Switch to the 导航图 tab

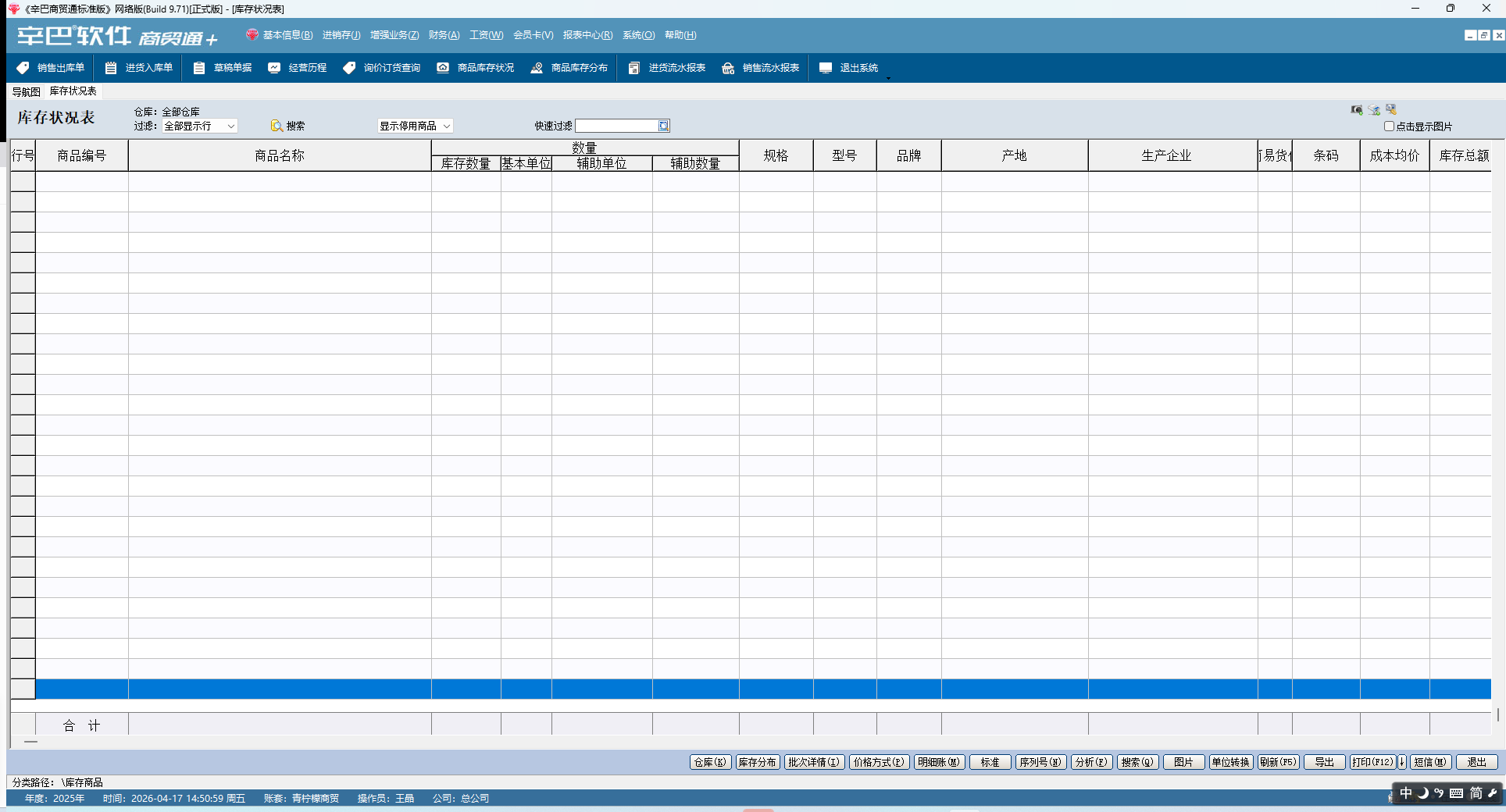pyautogui.click(x=26, y=91)
